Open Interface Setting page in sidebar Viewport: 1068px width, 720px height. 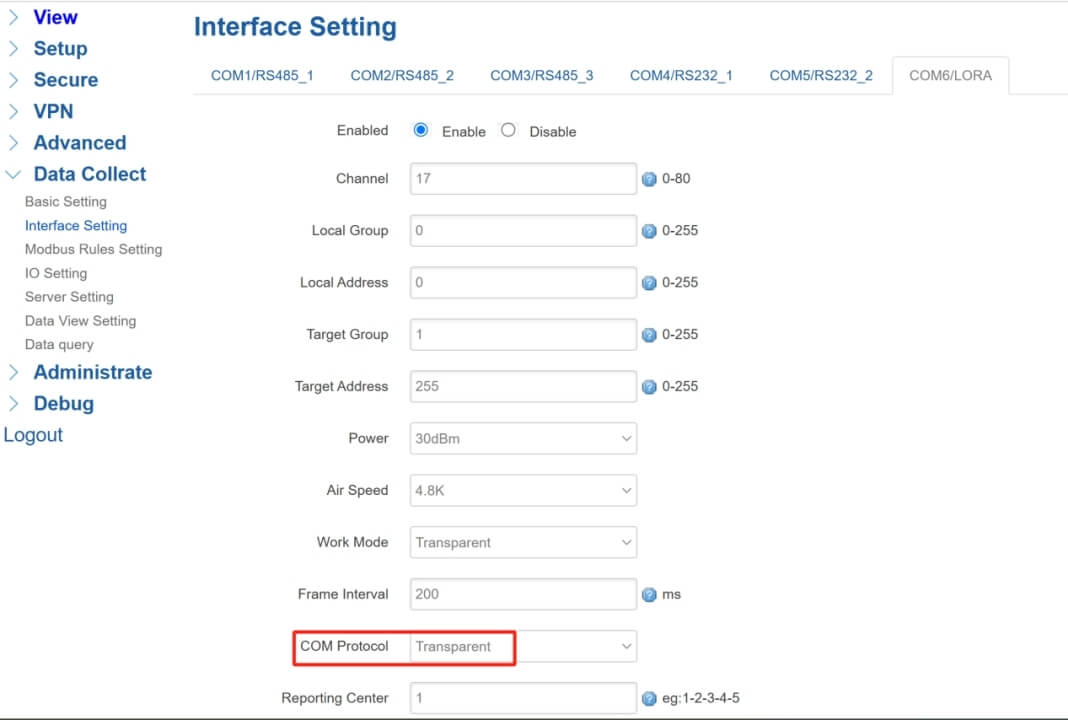point(76,225)
